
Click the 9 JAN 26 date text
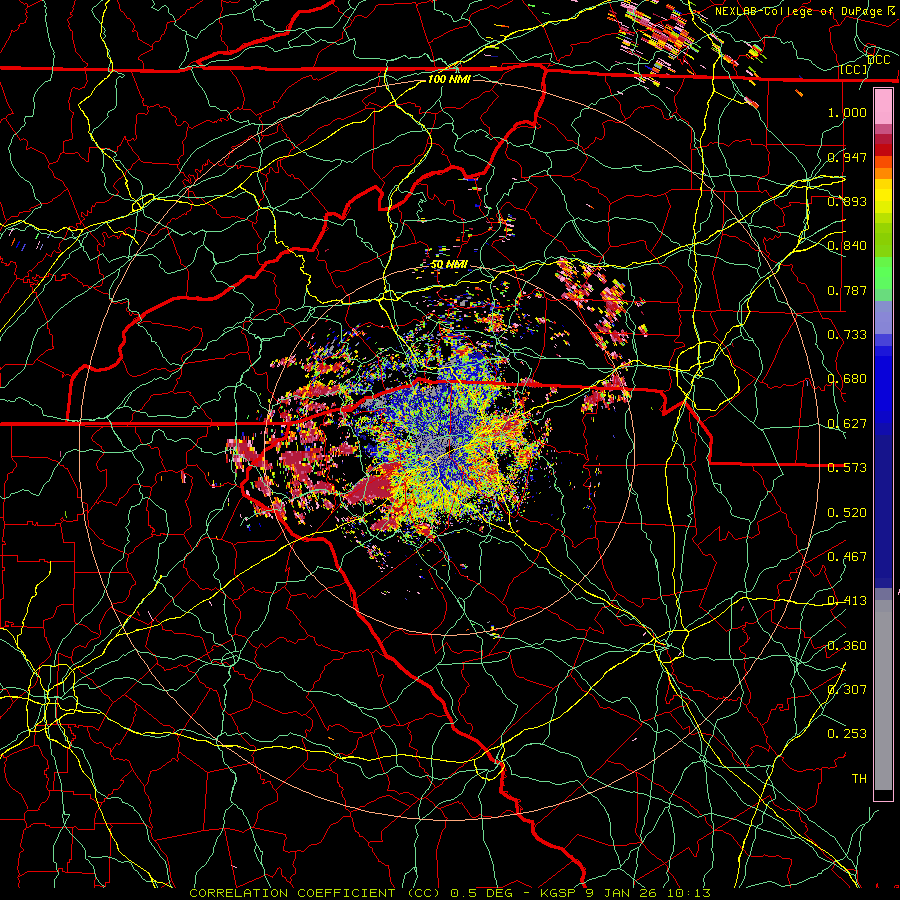[x=622, y=893]
